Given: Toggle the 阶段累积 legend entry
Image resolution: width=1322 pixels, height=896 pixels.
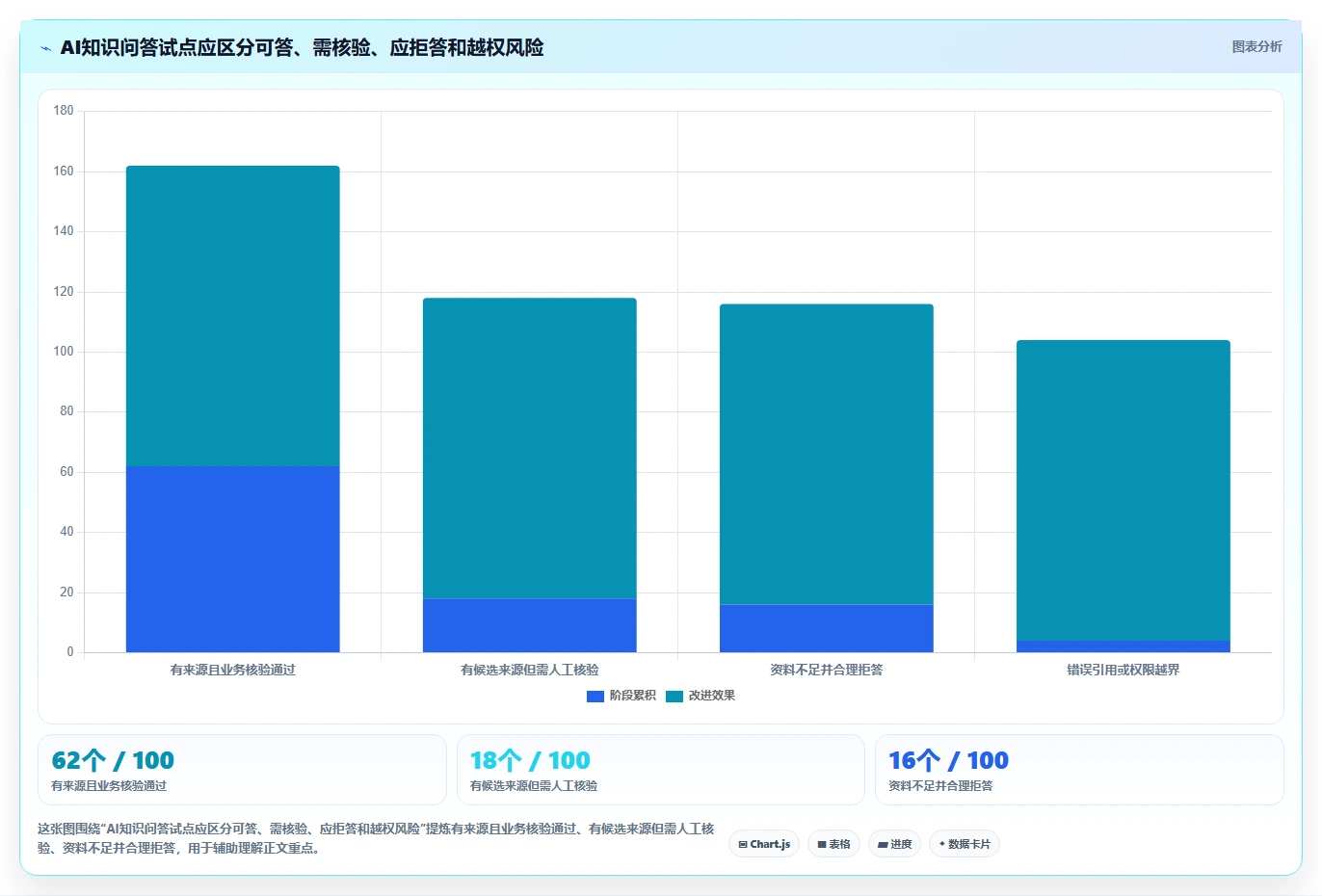Looking at the screenshot, I should (621, 696).
